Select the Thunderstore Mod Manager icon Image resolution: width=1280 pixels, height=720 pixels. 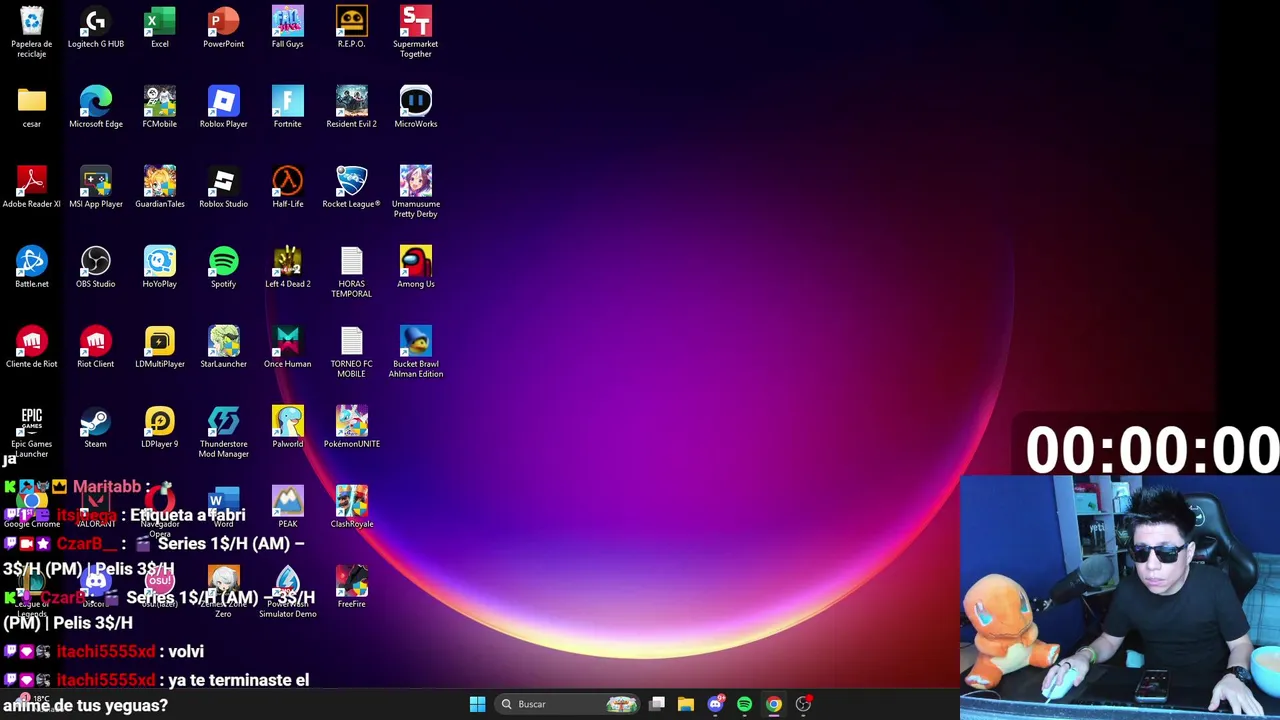[224, 431]
